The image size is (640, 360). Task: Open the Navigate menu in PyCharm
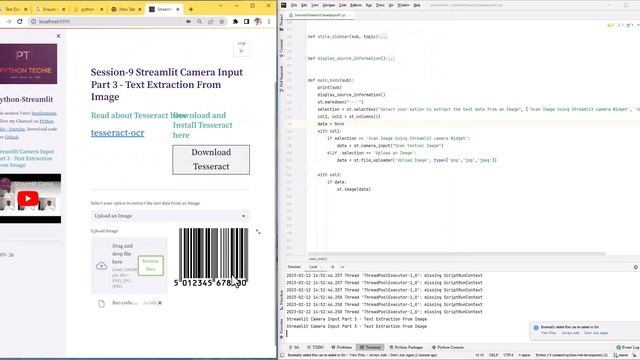tap(329, 5)
